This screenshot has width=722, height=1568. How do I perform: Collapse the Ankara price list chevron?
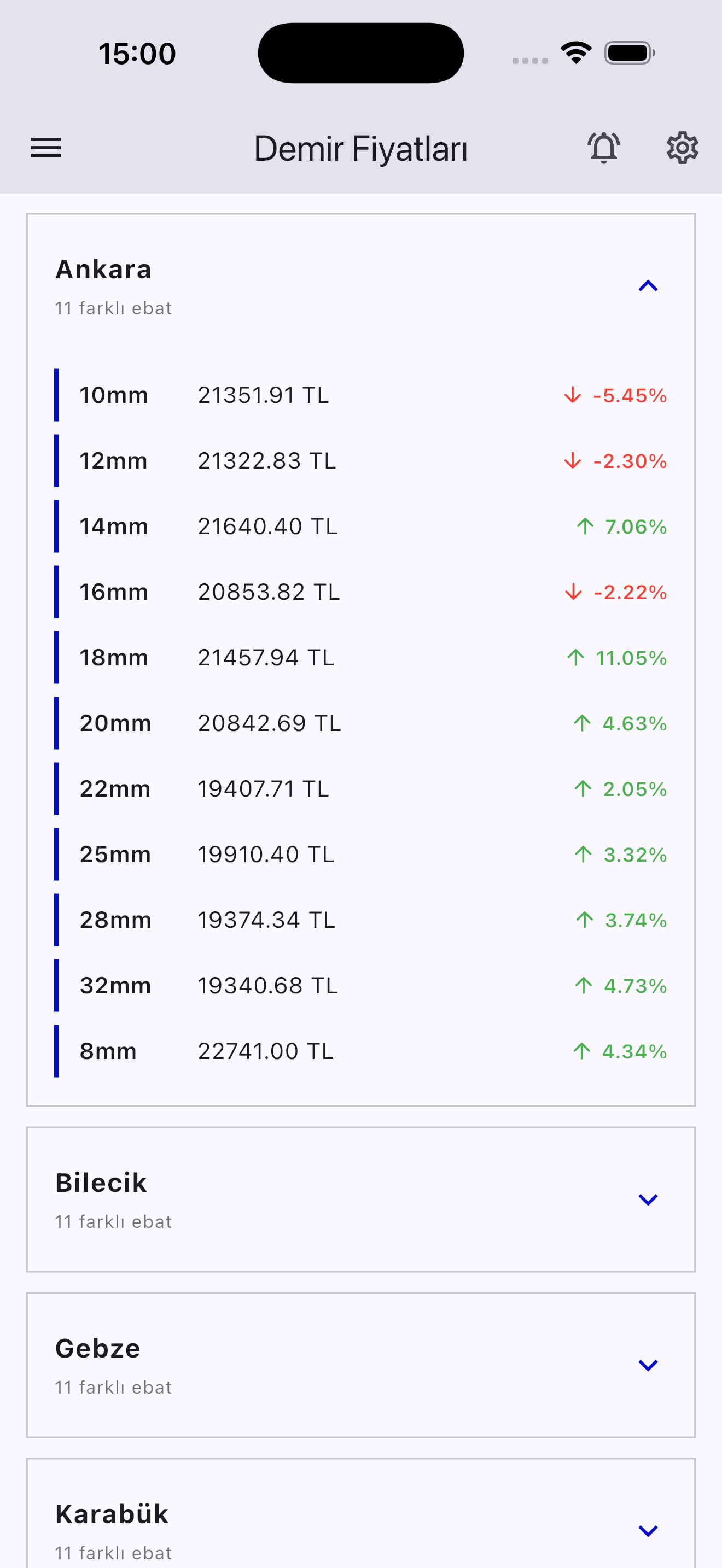pyautogui.click(x=648, y=286)
